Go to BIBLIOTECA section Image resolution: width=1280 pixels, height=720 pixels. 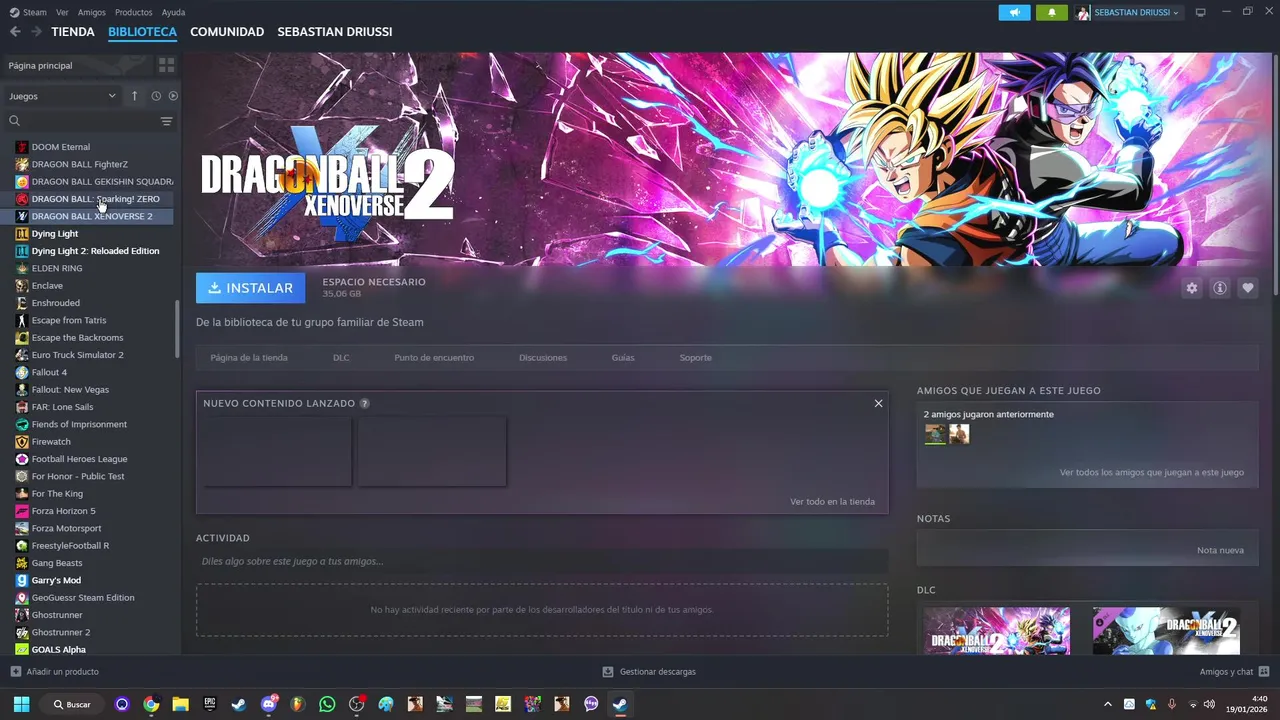[142, 32]
